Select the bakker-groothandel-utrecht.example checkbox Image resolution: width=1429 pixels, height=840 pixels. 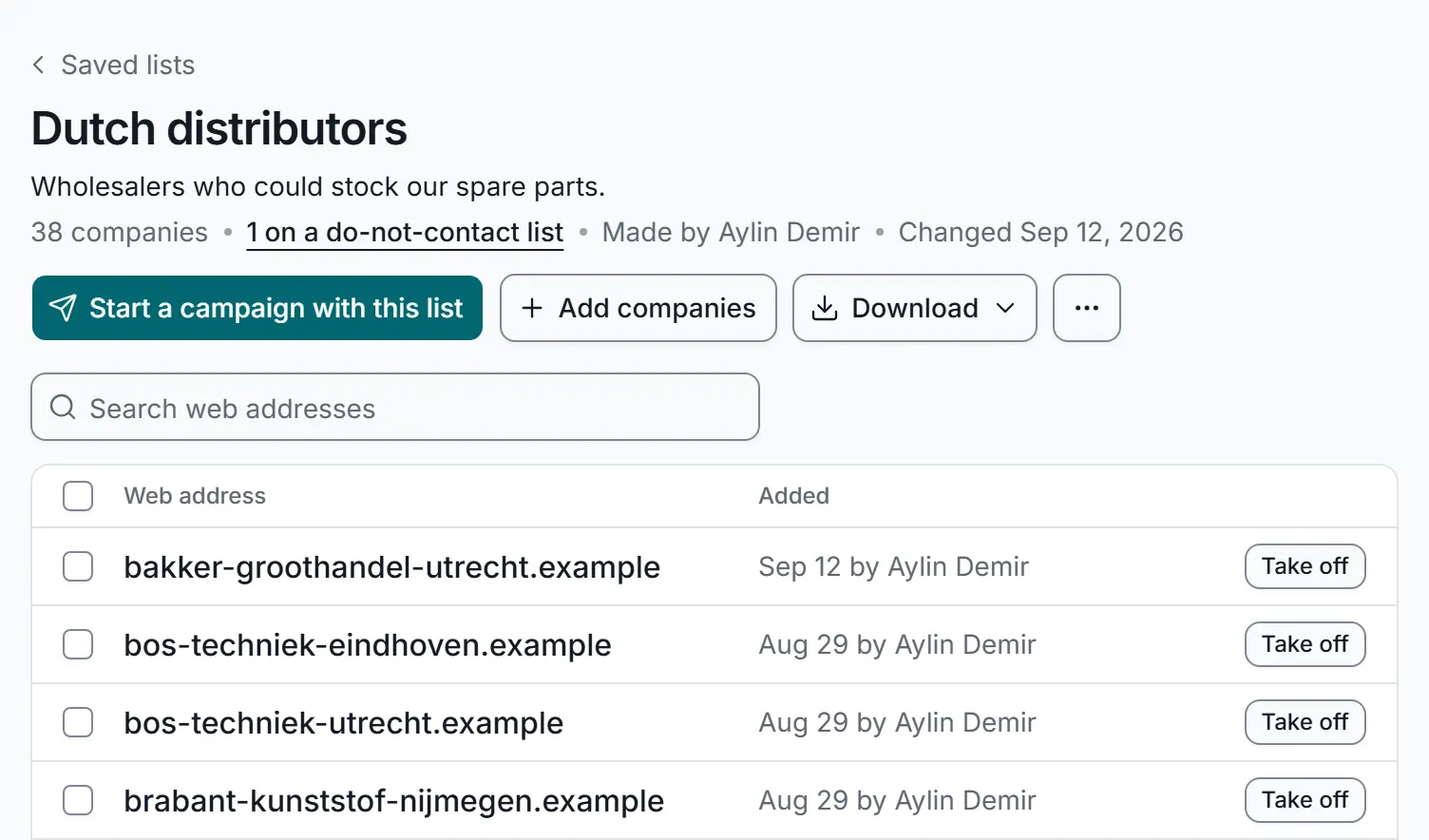pos(78,566)
